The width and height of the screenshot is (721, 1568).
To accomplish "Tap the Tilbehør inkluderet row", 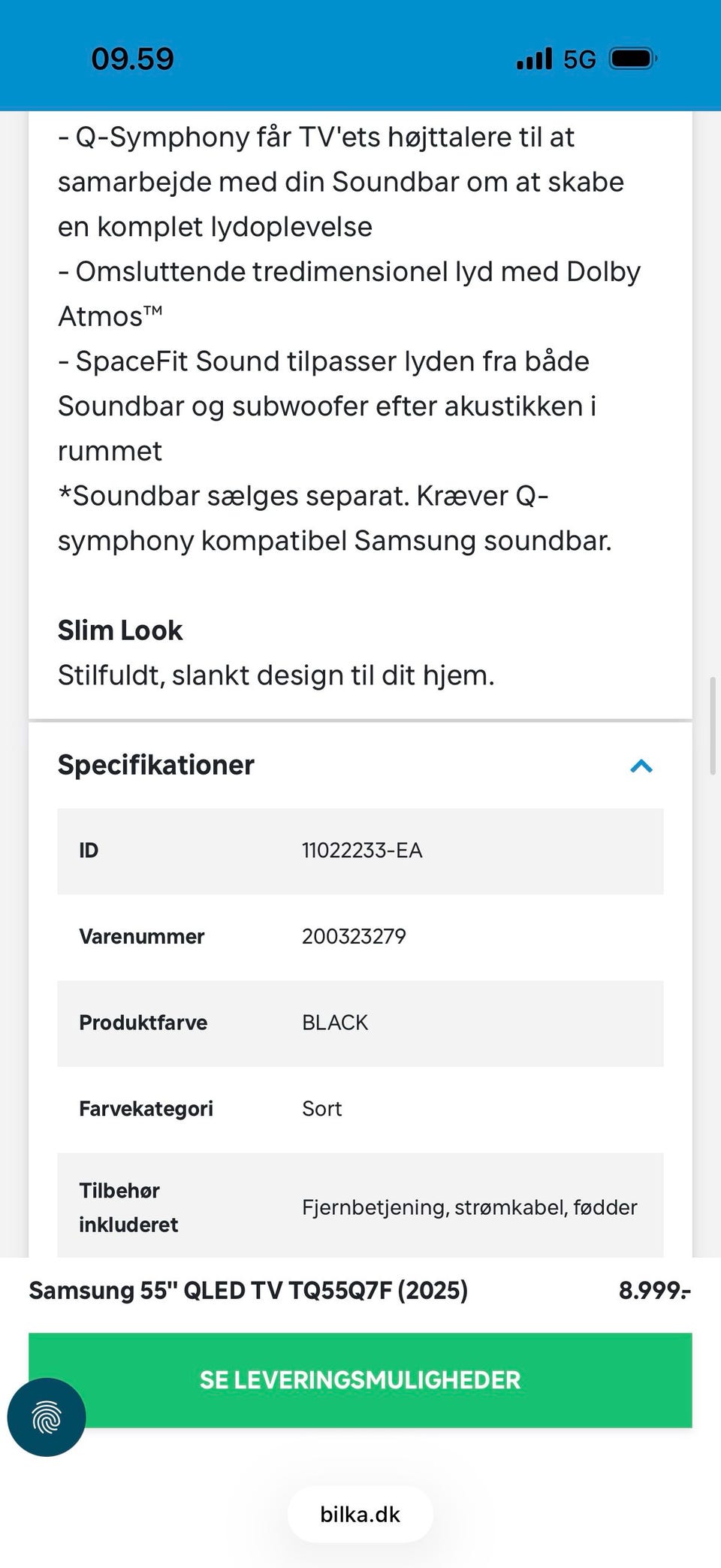I will point(360,1206).
